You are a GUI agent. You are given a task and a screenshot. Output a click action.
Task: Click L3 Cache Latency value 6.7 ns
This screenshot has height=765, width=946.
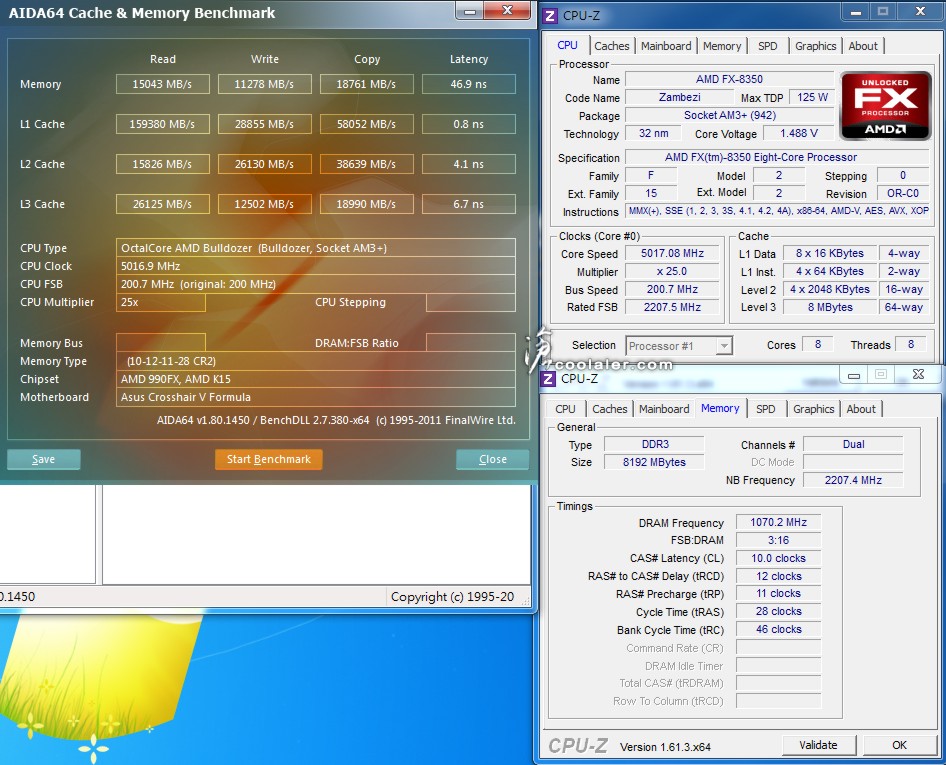tap(469, 204)
